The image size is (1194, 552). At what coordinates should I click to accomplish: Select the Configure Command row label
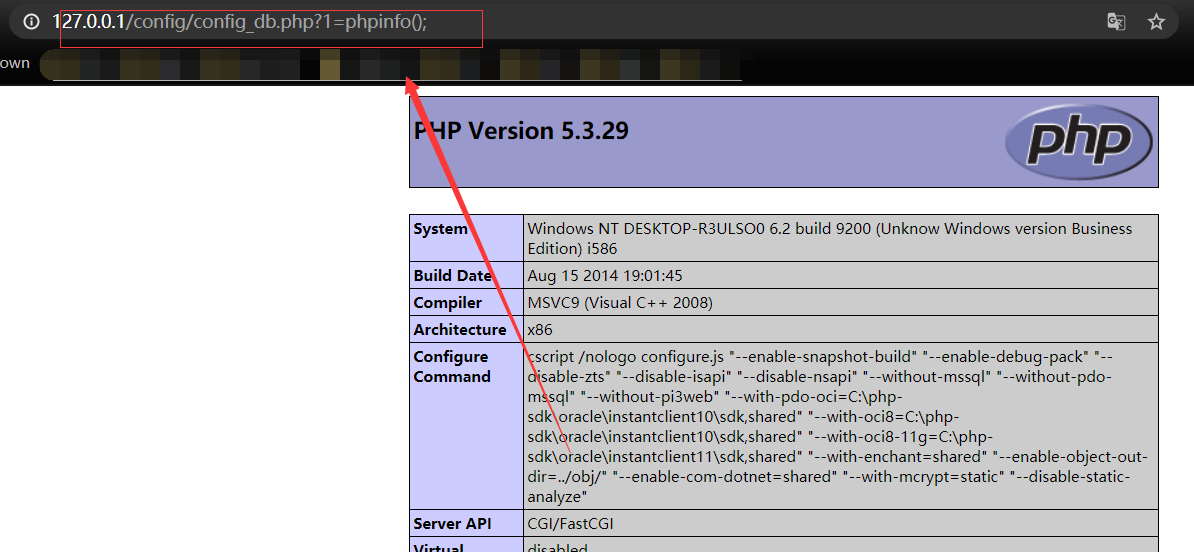(452, 367)
